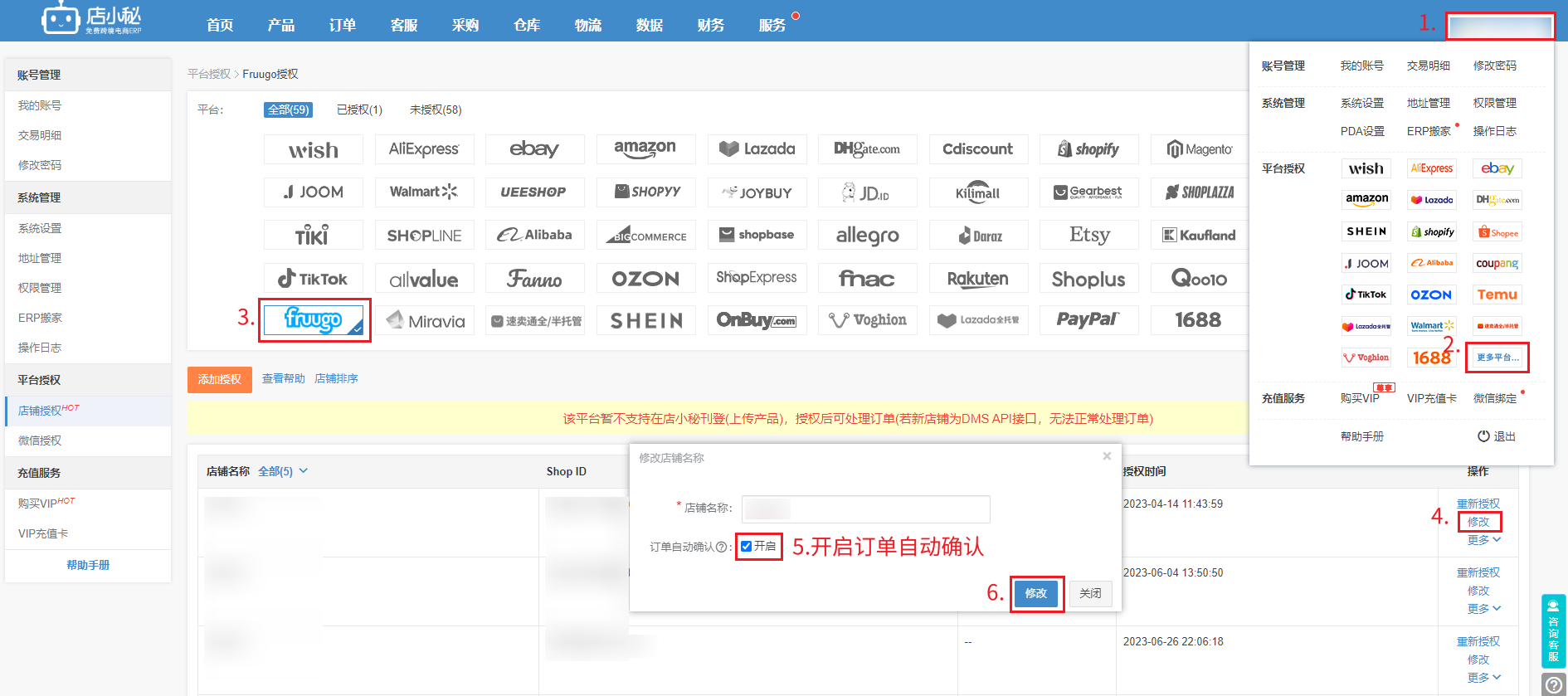
Task: Open Shopee in the account dropdown panel
Action: click(1497, 232)
